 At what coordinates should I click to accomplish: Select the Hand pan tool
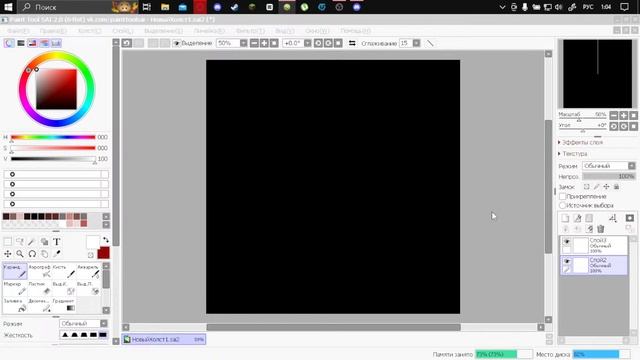[44, 254]
